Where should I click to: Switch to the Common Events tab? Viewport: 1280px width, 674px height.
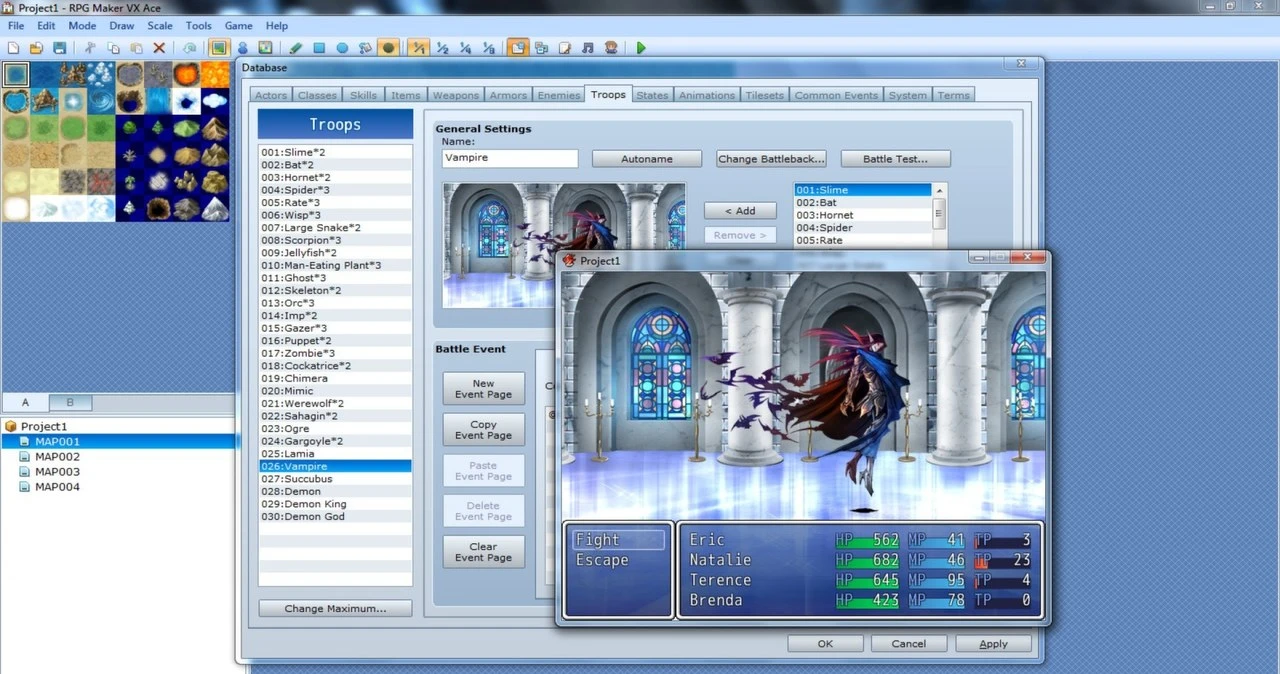(x=836, y=95)
